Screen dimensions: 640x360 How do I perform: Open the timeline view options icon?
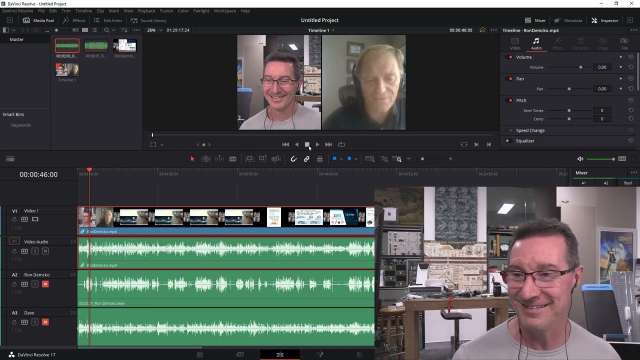point(10,159)
